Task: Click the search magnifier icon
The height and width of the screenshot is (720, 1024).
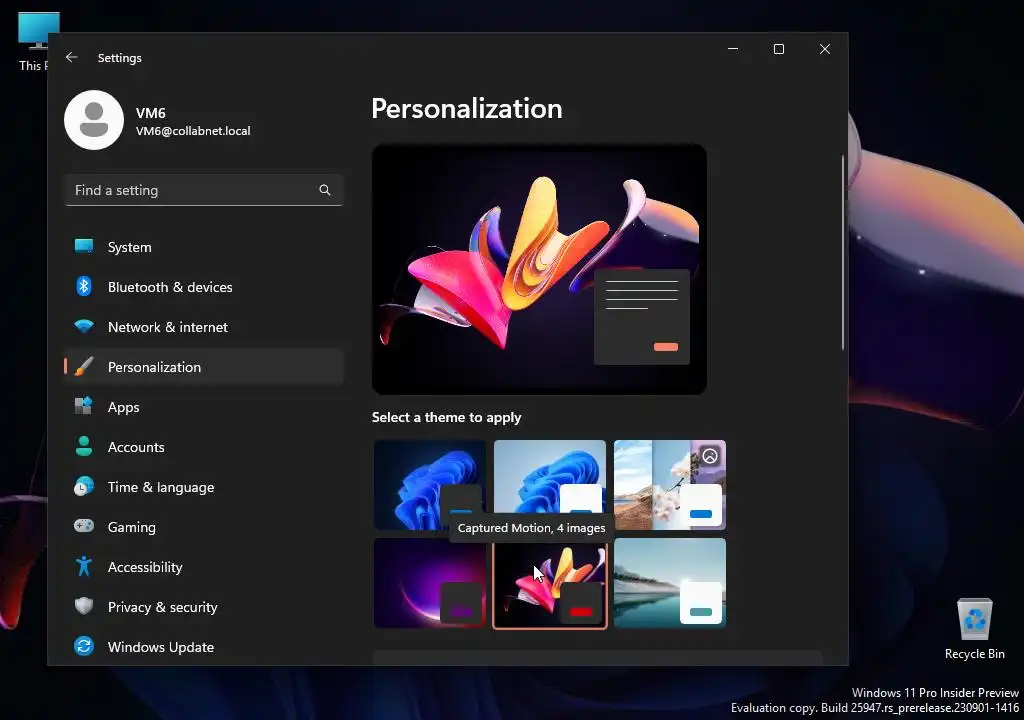Action: pyautogui.click(x=325, y=190)
